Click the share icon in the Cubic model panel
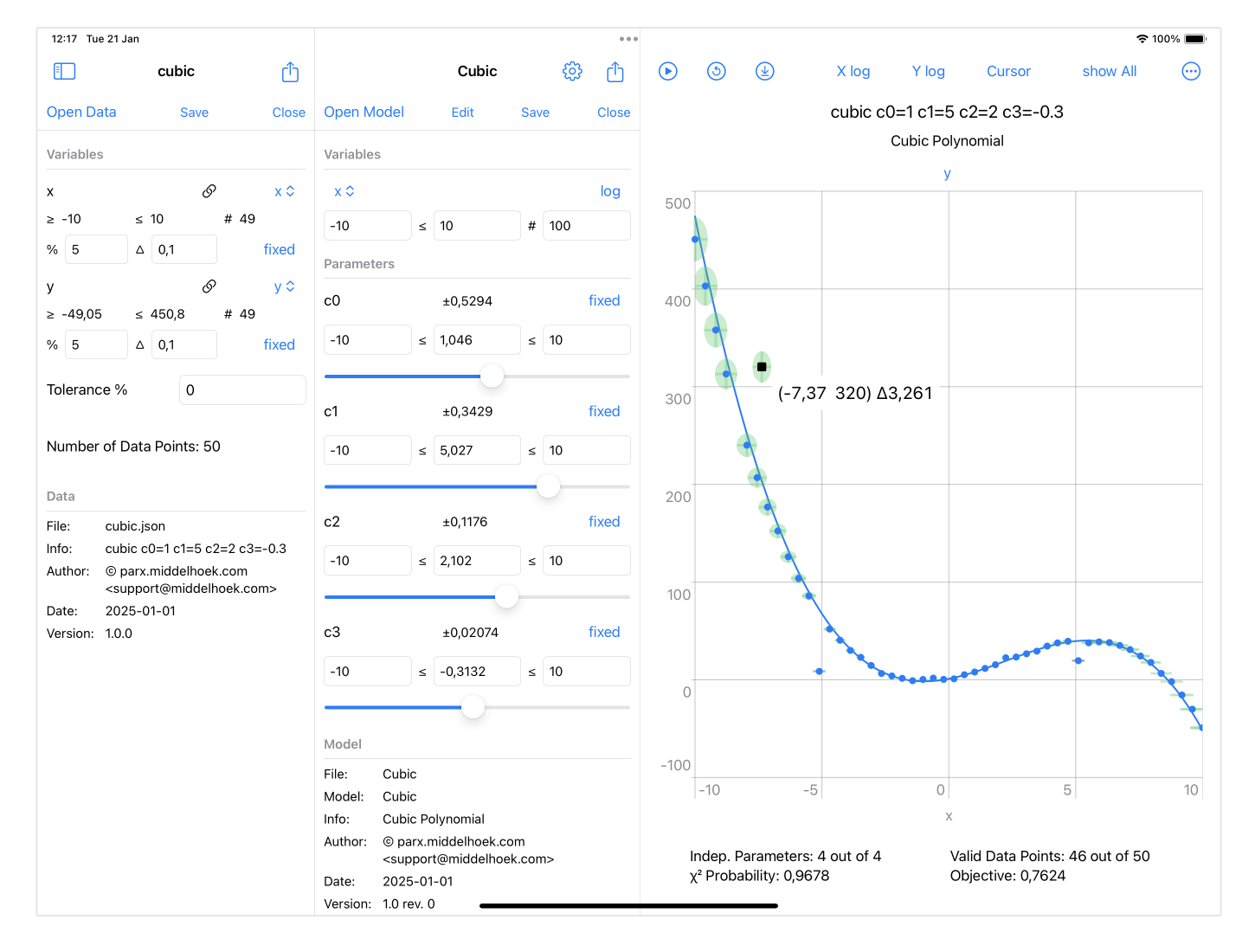 (615, 72)
